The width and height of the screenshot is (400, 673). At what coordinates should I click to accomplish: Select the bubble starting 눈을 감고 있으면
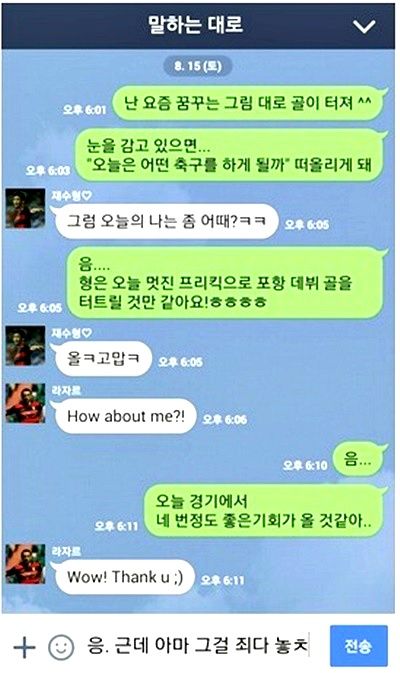point(229,155)
